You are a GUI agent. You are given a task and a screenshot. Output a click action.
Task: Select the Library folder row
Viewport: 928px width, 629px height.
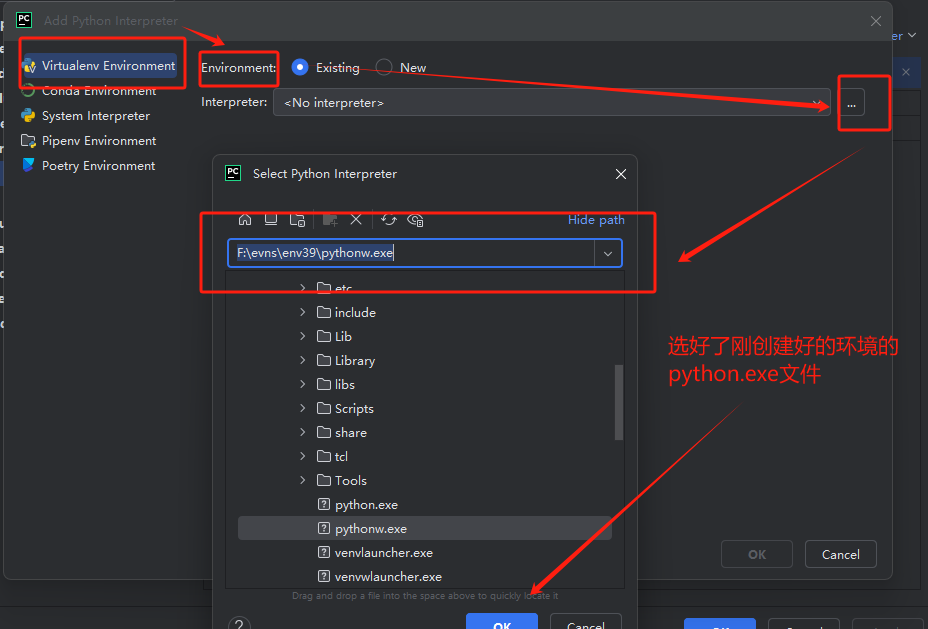coord(425,360)
